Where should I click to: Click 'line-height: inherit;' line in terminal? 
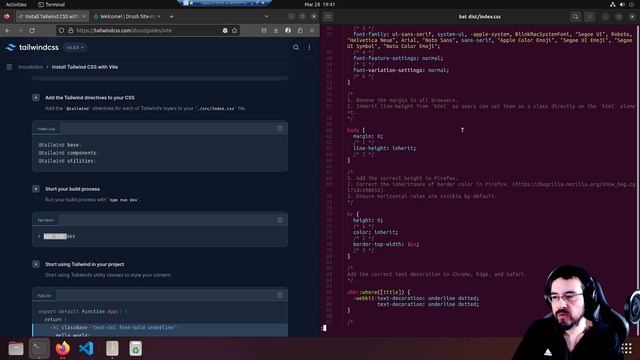pyautogui.click(x=384, y=148)
